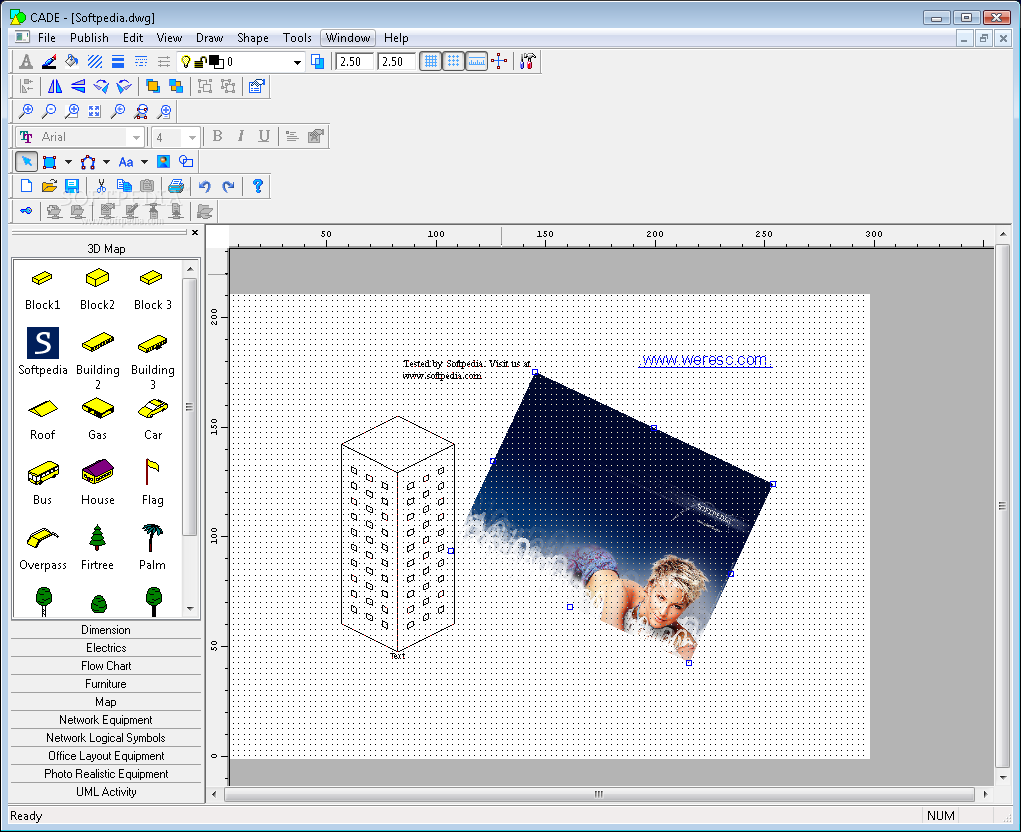Image resolution: width=1021 pixels, height=832 pixels.
Task: Open the Furniture stencil category
Action: tap(106, 684)
